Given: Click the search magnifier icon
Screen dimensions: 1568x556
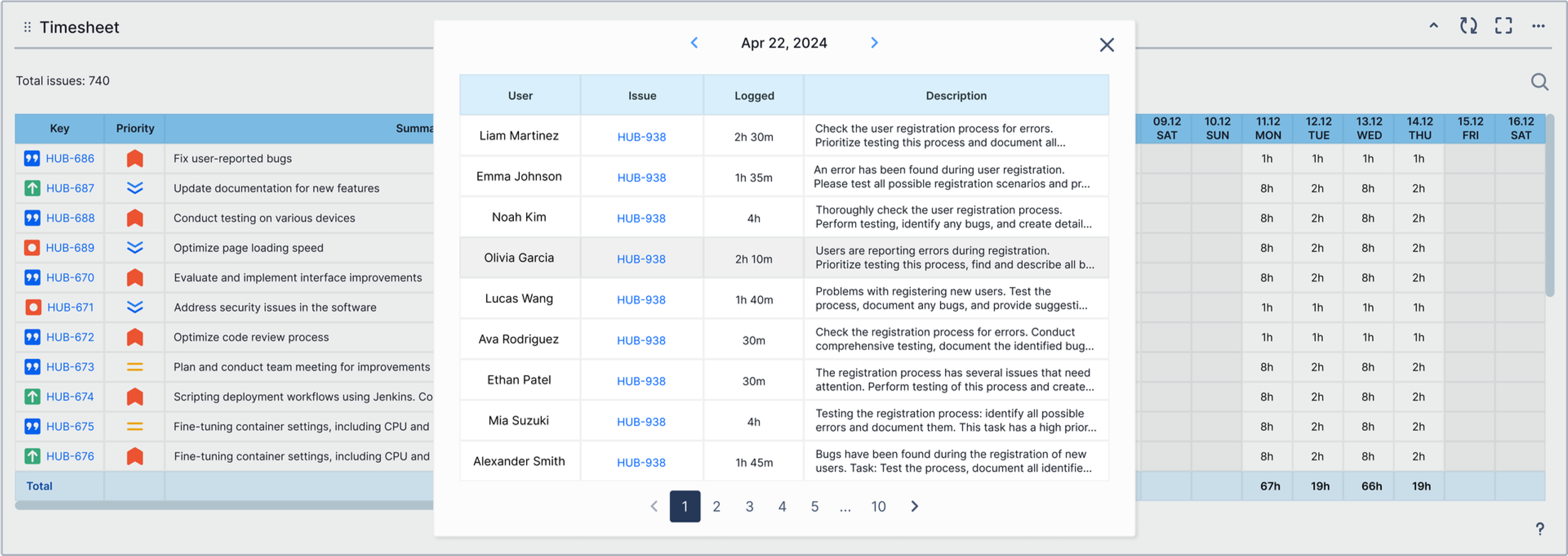Looking at the screenshot, I should pyautogui.click(x=1539, y=82).
